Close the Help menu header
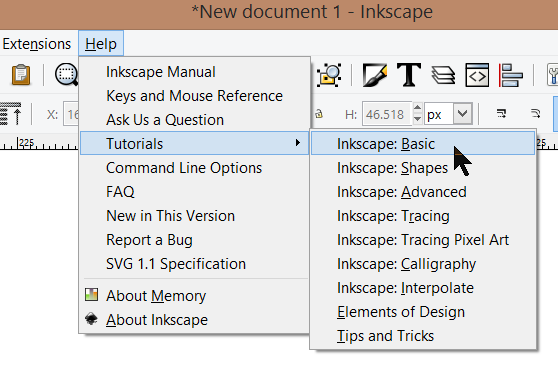The height and width of the screenshot is (366, 558). pyautogui.click(x=101, y=44)
